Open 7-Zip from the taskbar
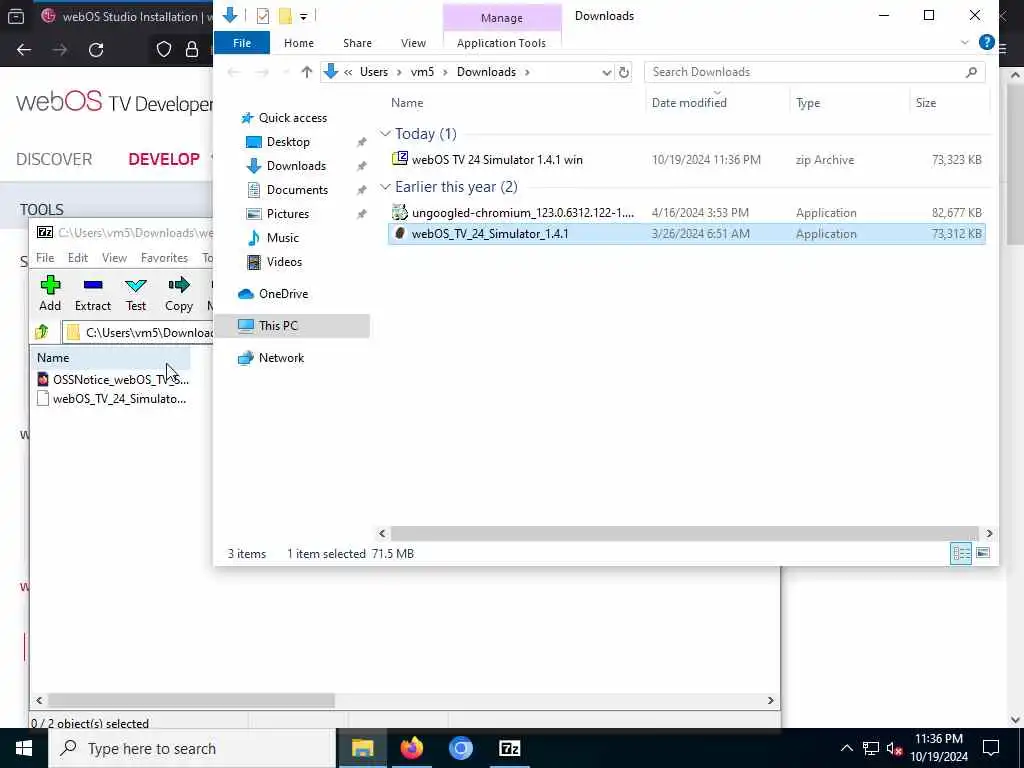The height and width of the screenshot is (768, 1024). (509, 748)
